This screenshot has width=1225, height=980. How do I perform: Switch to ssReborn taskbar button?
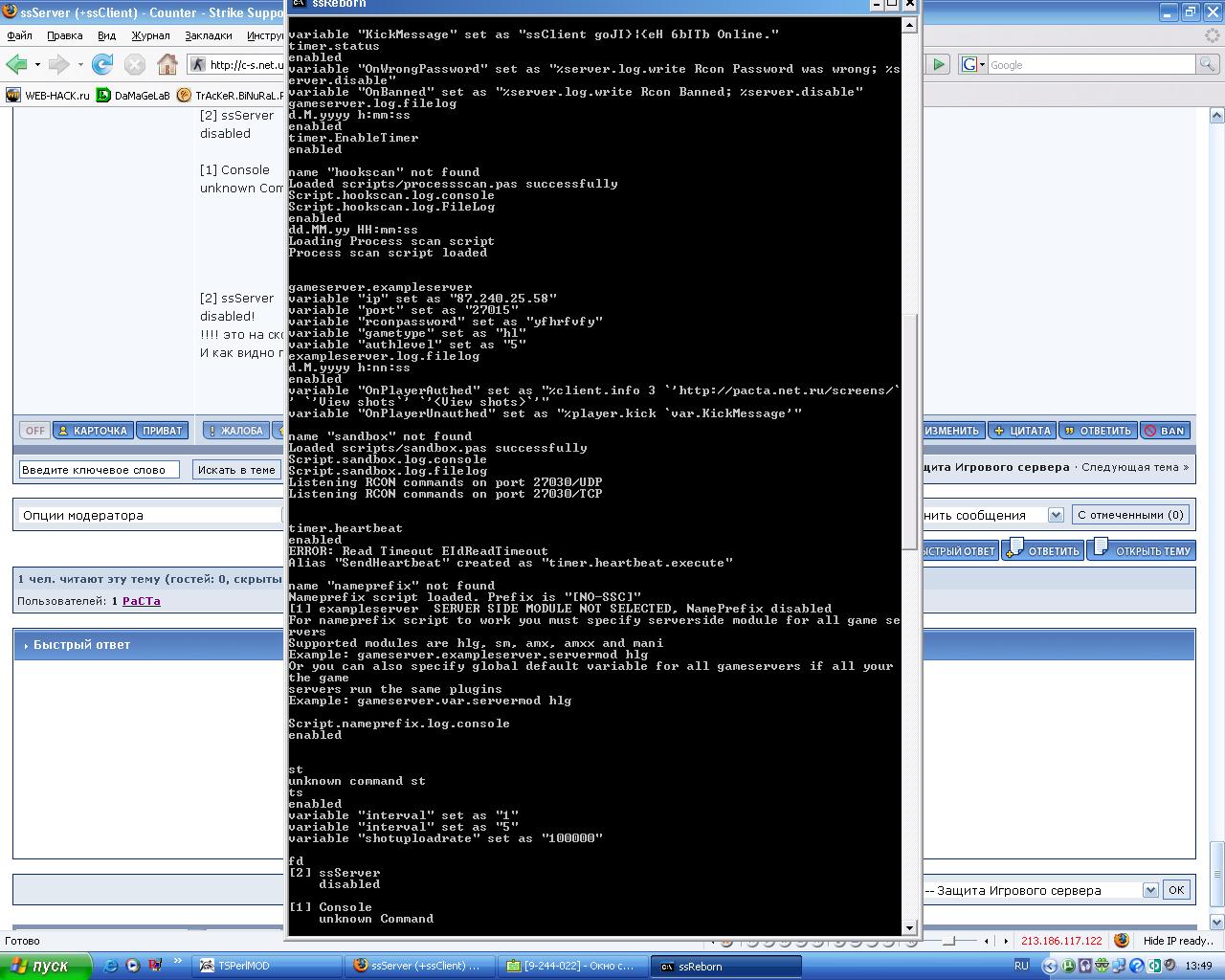(726, 966)
